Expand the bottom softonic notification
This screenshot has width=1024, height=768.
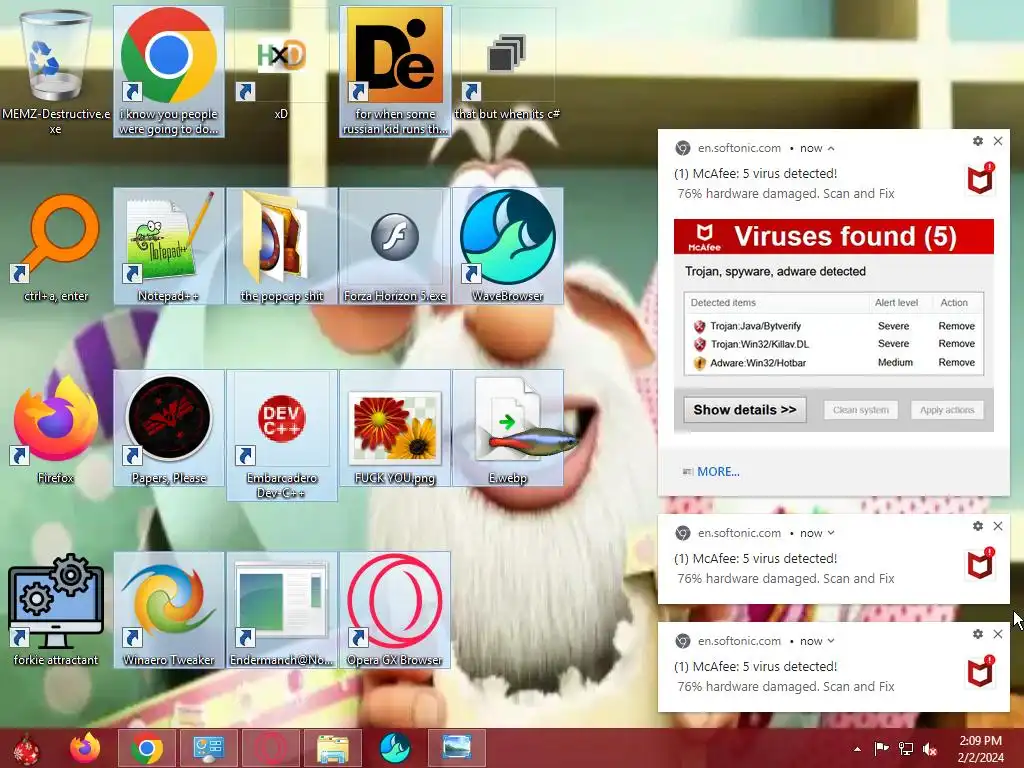[x=831, y=641]
